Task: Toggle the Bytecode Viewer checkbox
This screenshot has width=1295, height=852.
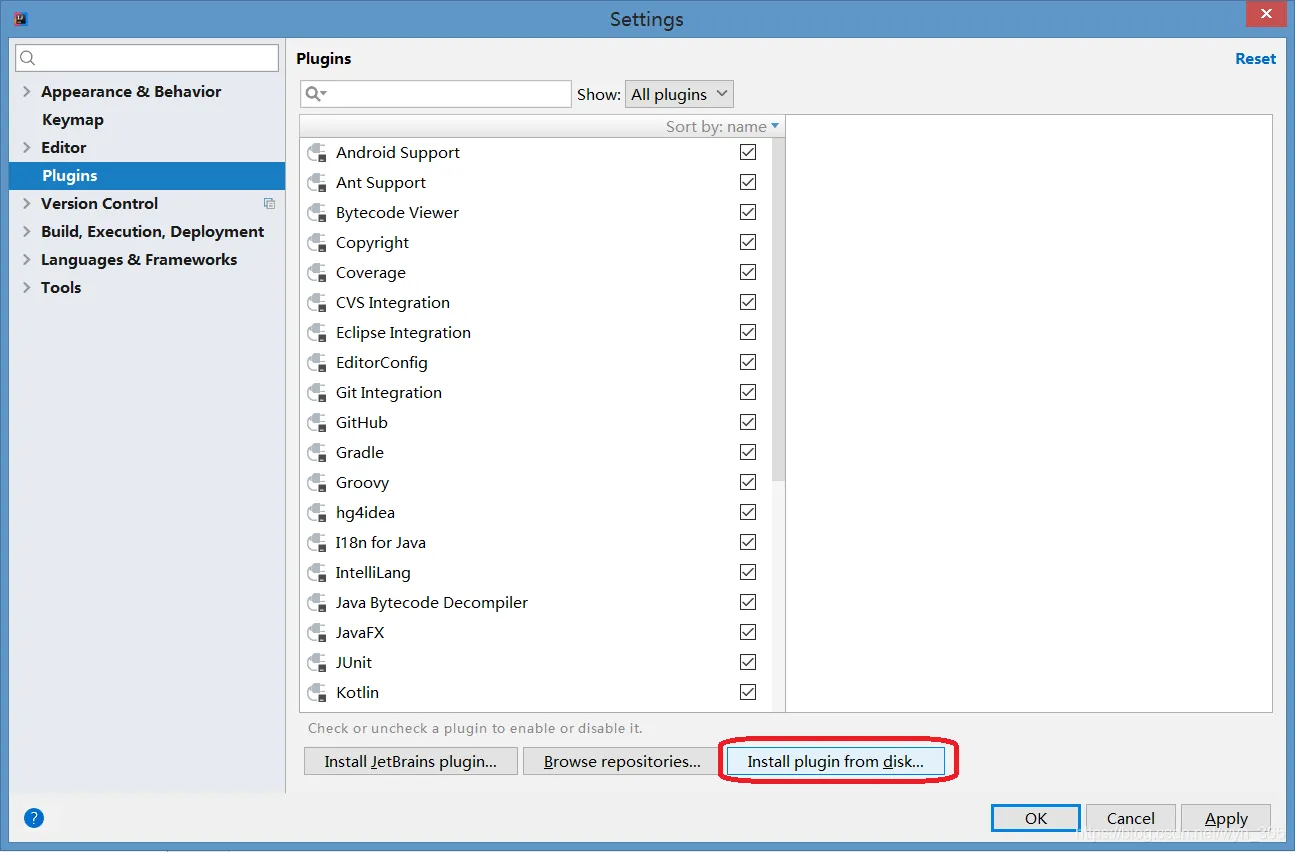Action: (748, 212)
